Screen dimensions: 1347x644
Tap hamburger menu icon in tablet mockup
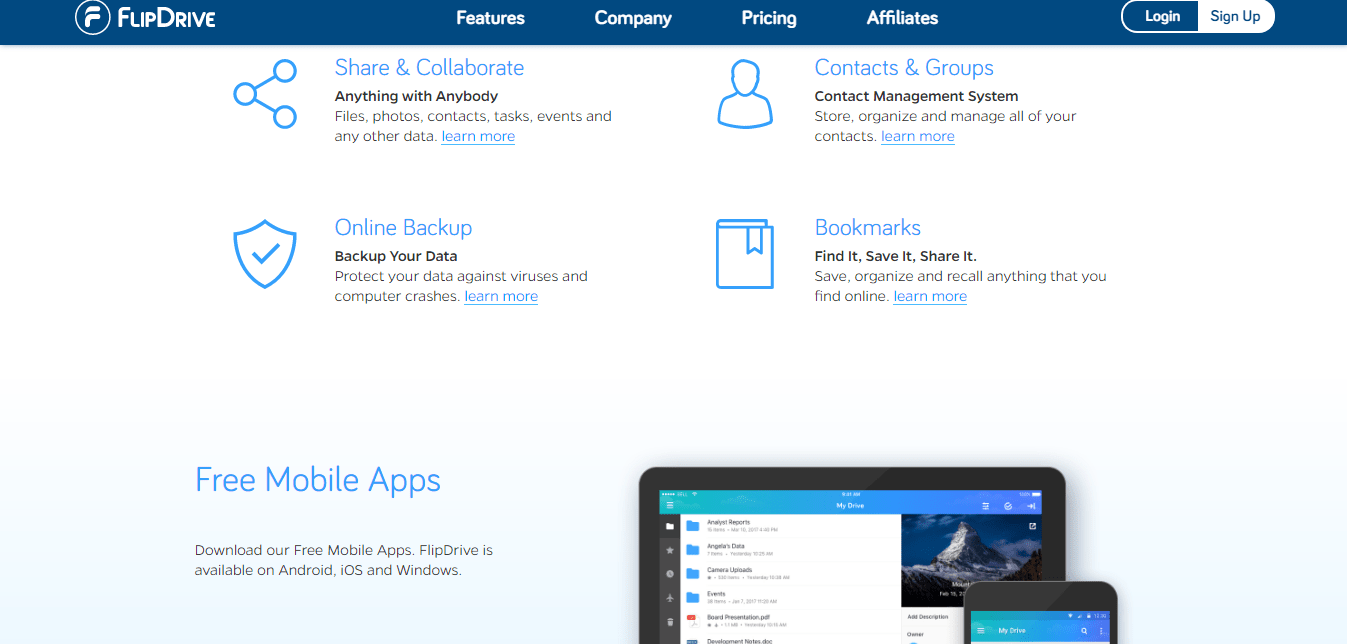tap(670, 505)
